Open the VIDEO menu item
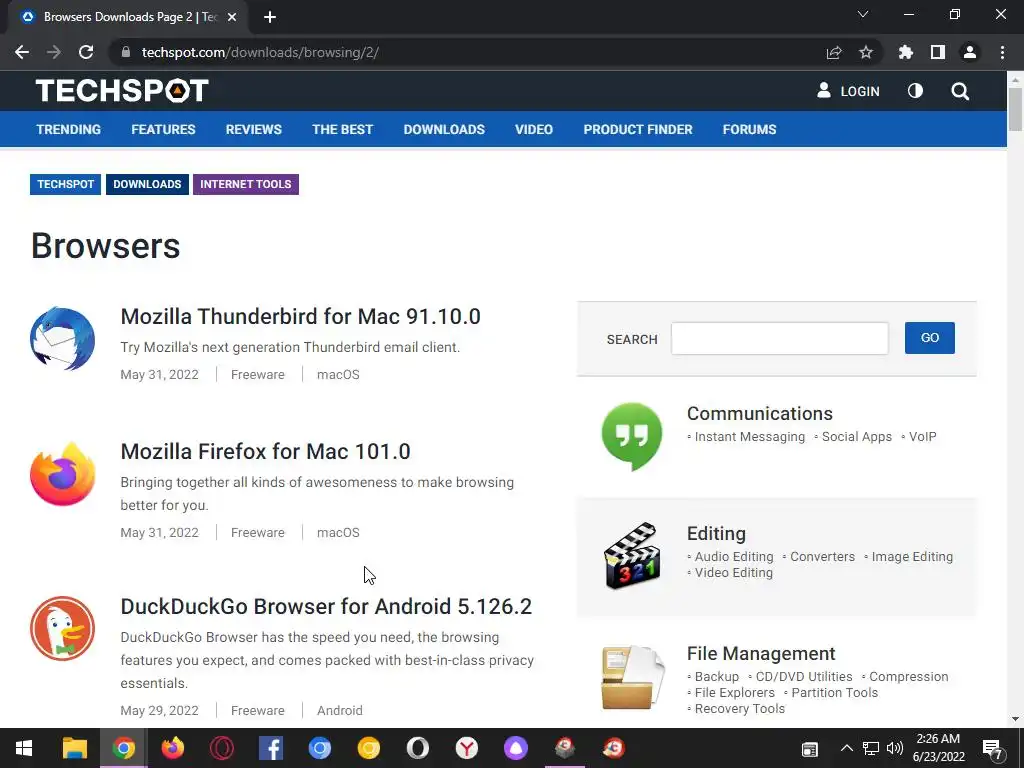The height and width of the screenshot is (768, 1024). [x=534, y=129]
